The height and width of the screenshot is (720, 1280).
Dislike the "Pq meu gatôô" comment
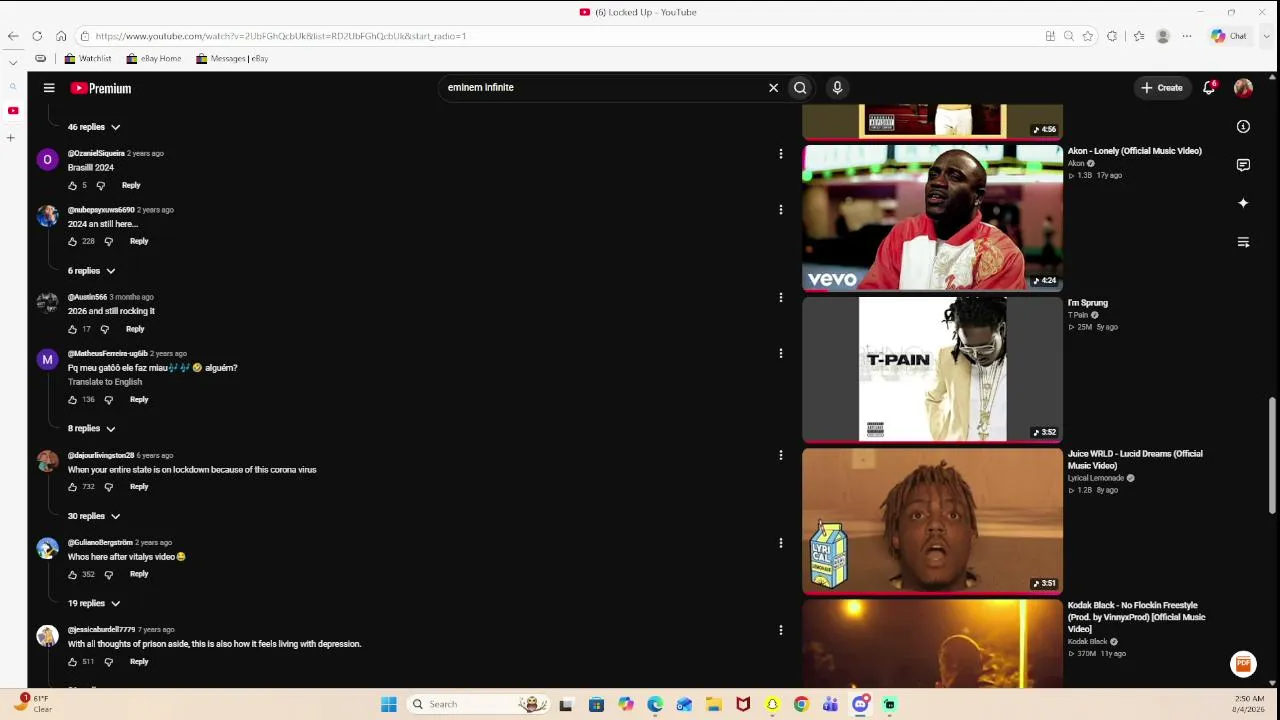[x=109, y=399]
